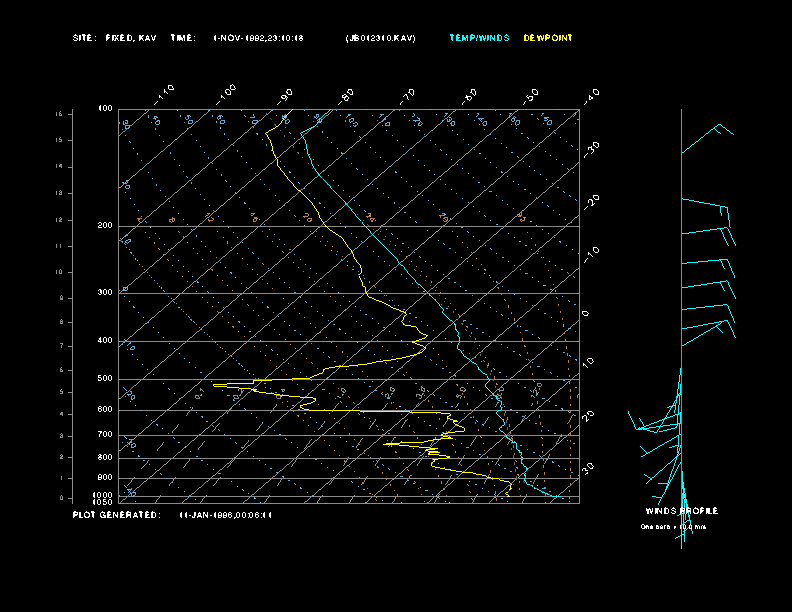Click the '11' altitude scale label

click(x=60, y=246)
